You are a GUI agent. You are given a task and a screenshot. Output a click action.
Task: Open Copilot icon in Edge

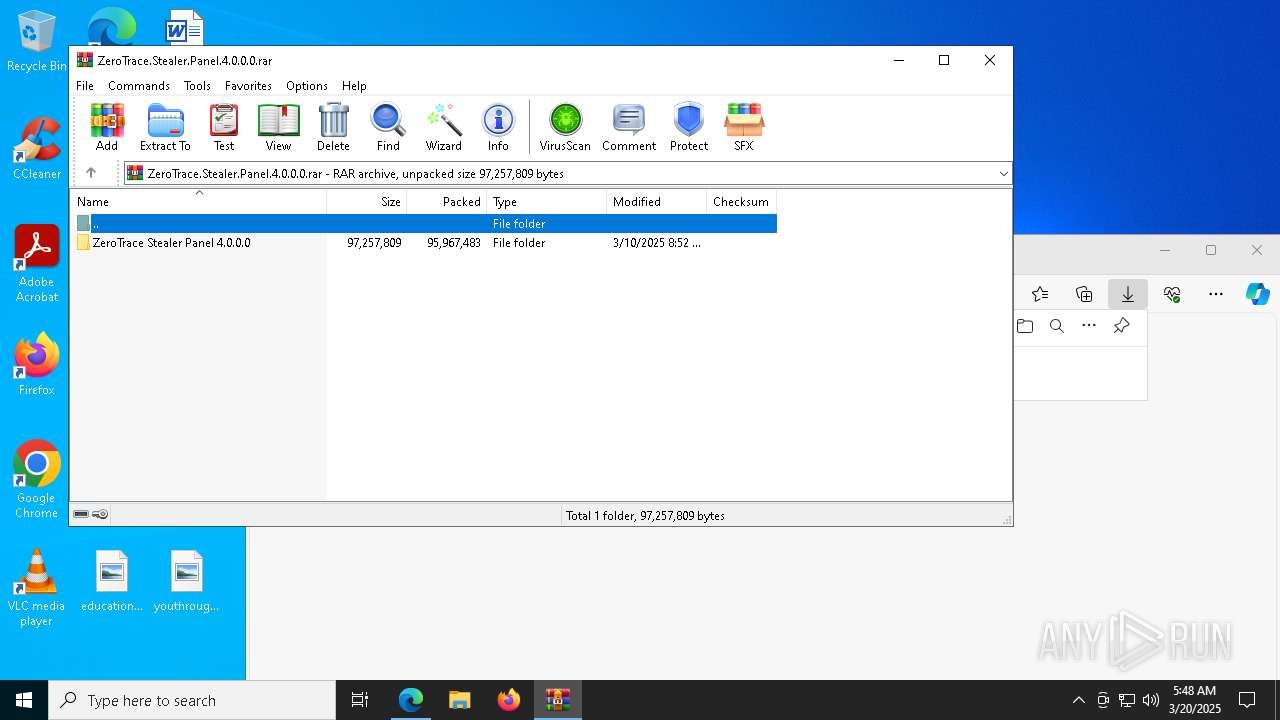(x=1258, y=294)
